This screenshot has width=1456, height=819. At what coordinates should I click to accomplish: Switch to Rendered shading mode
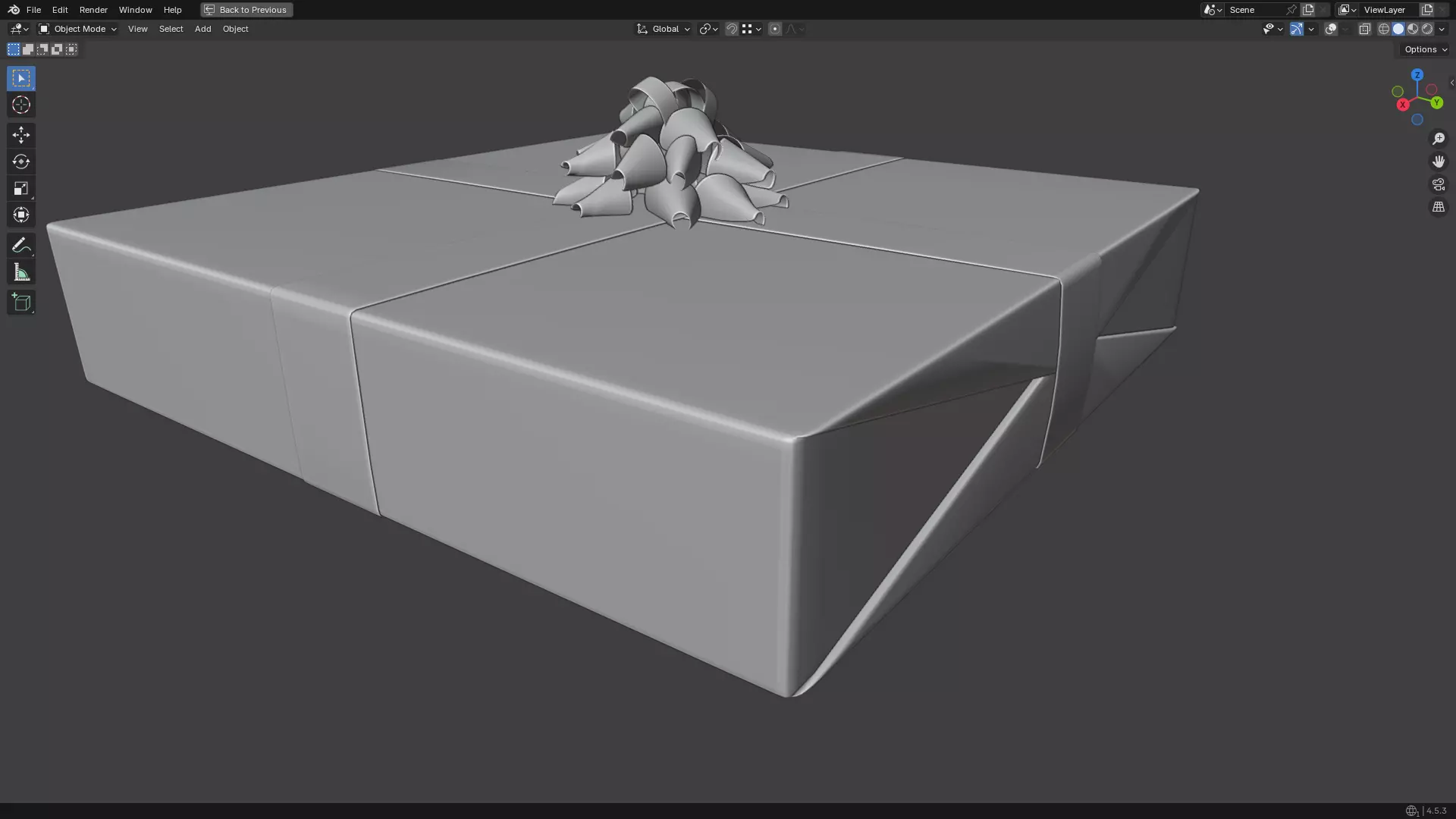[x=1427, y=29]
